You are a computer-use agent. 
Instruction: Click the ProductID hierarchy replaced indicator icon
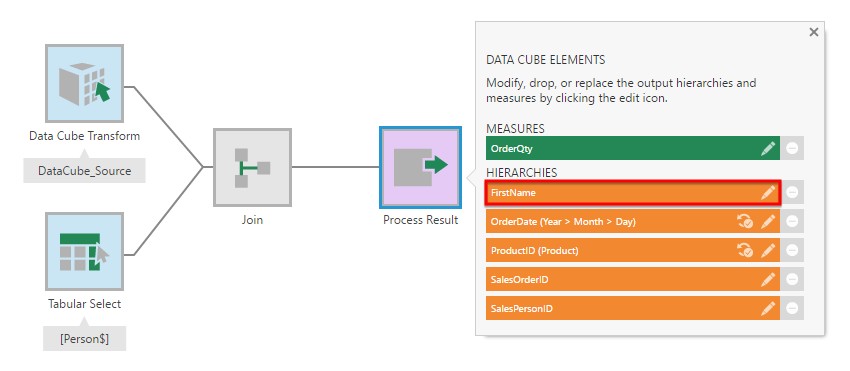point(745,251)
